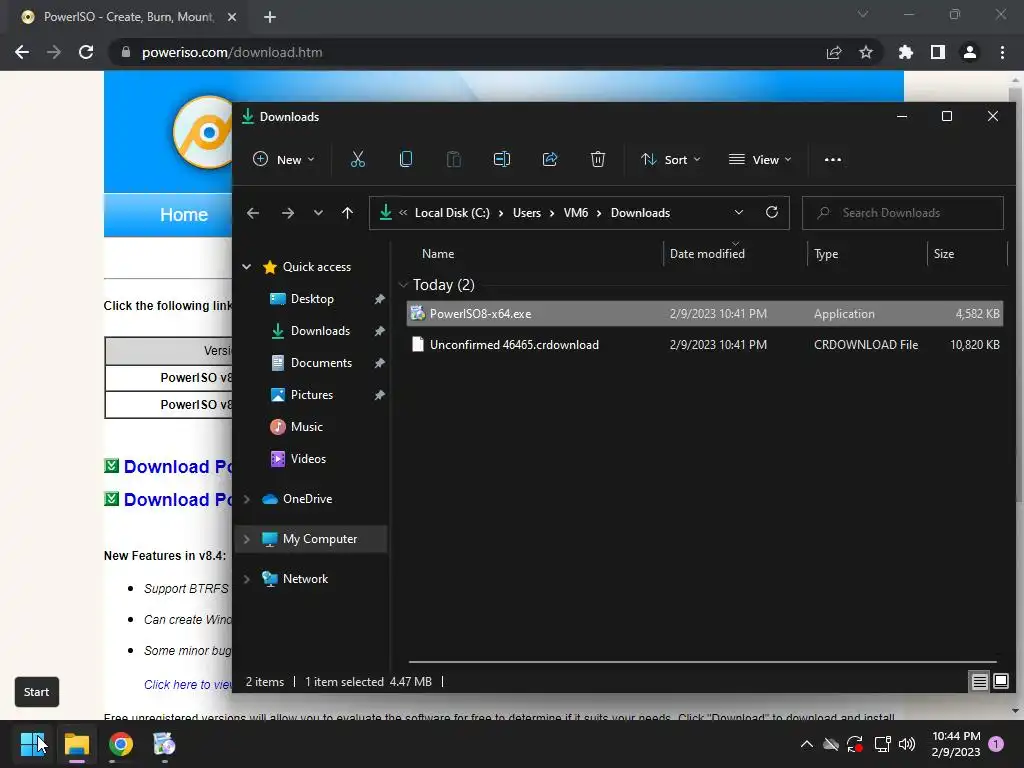This screenshot has width=1024, height=768.
Task: Click the Rename icon in Explorer toolbar
Action: click(x=502, y=159)
